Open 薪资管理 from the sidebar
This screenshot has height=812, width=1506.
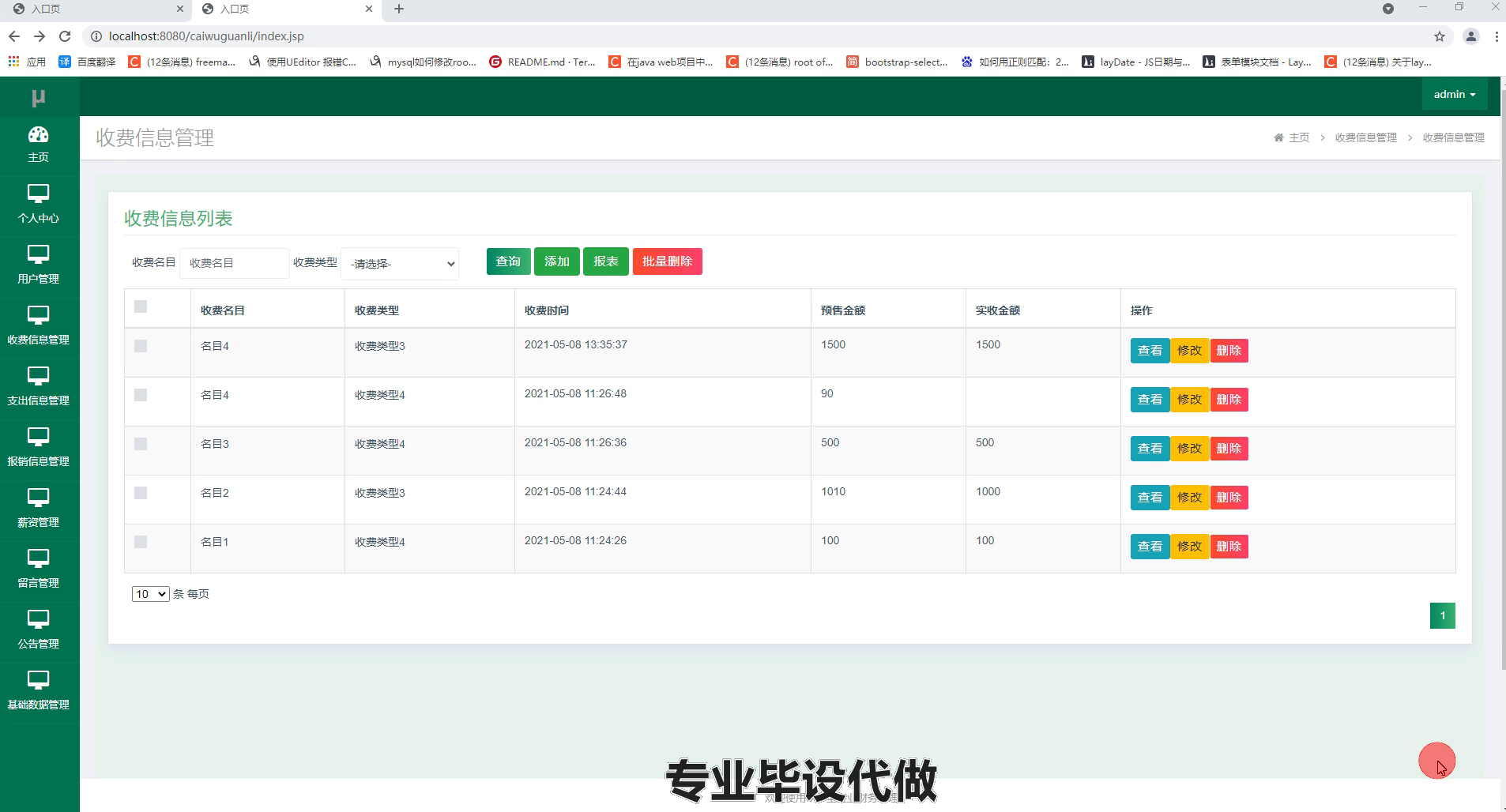pos(39,508)
